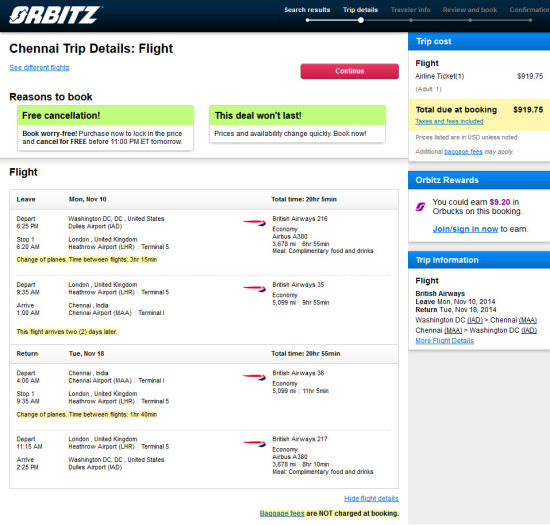
Task: Select the Trip details progress dot
Action: pyautogui.click(x=361, y=20)
